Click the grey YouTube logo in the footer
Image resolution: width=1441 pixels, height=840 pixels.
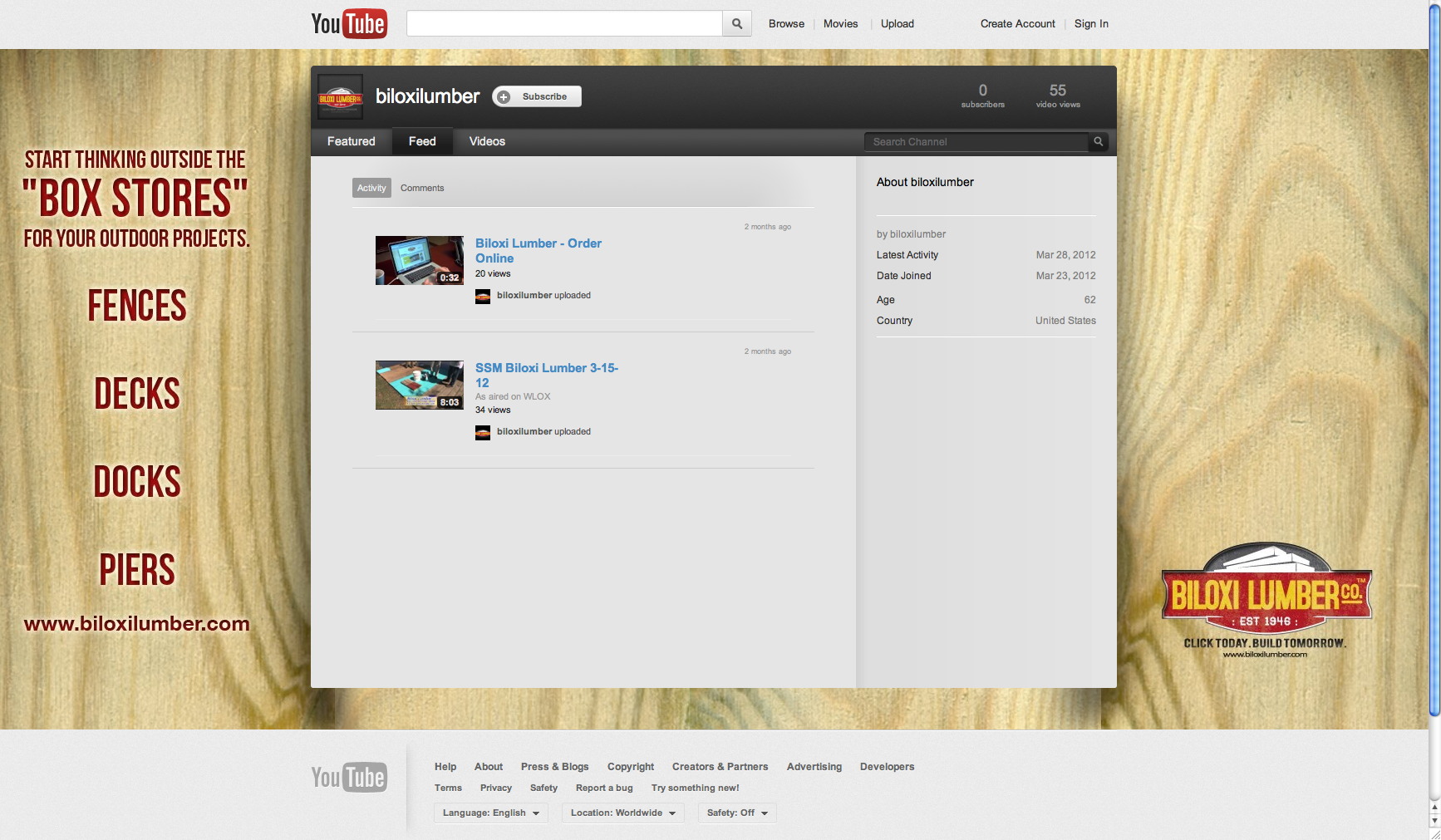(348, 777)
